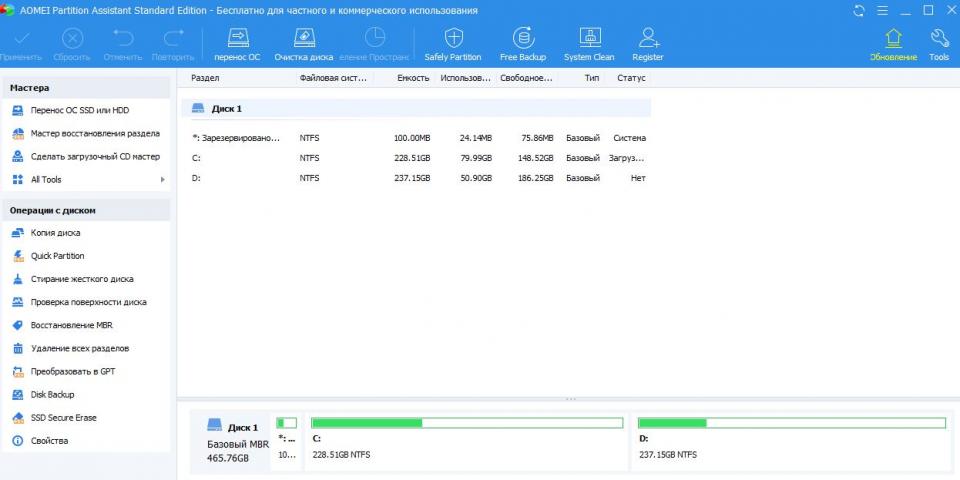The image size is (960, 480).
Task: Click 'Преобразовать в GPT' option
Action: [72, 371]
